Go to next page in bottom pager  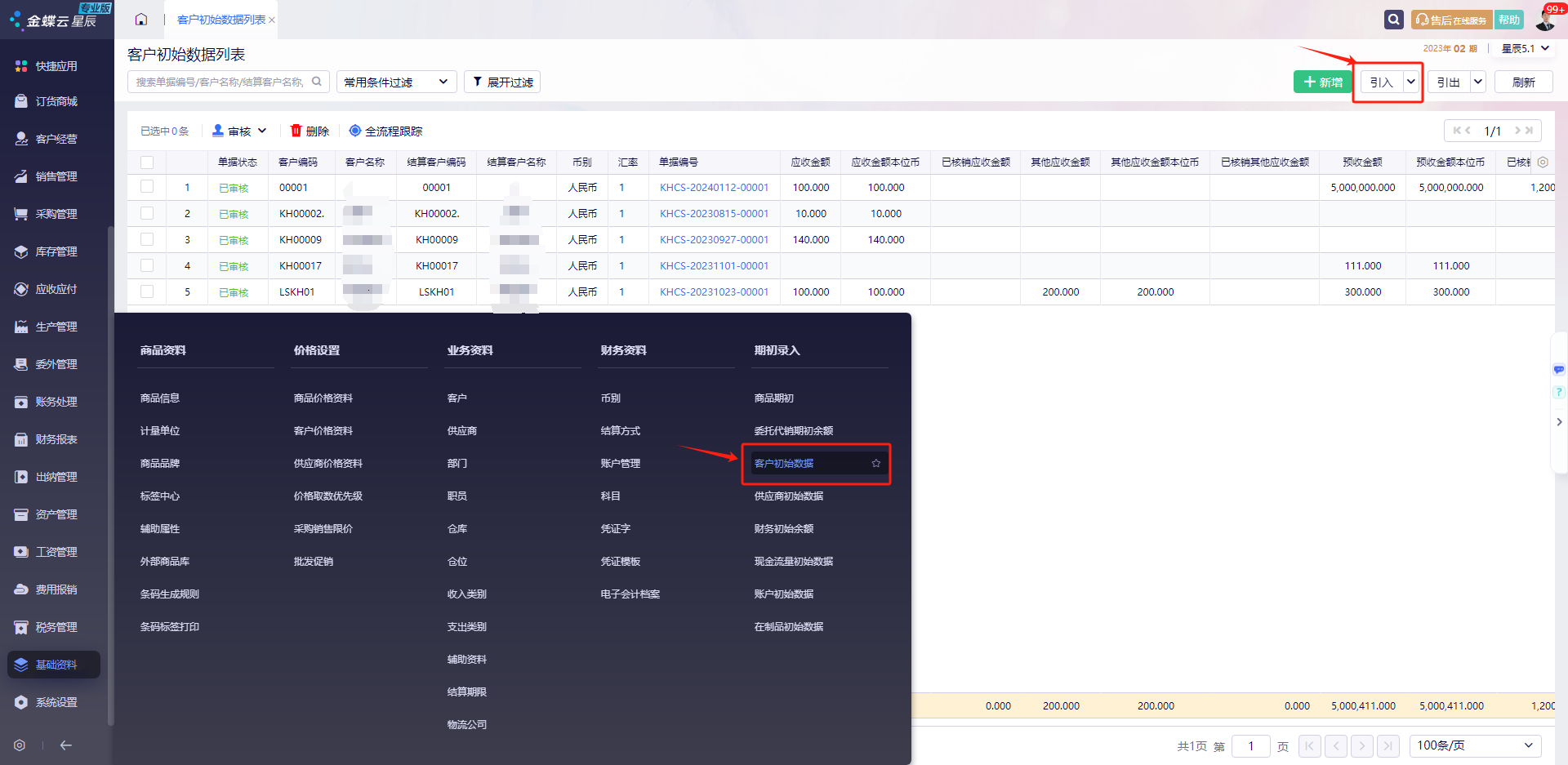point(1362,745)
